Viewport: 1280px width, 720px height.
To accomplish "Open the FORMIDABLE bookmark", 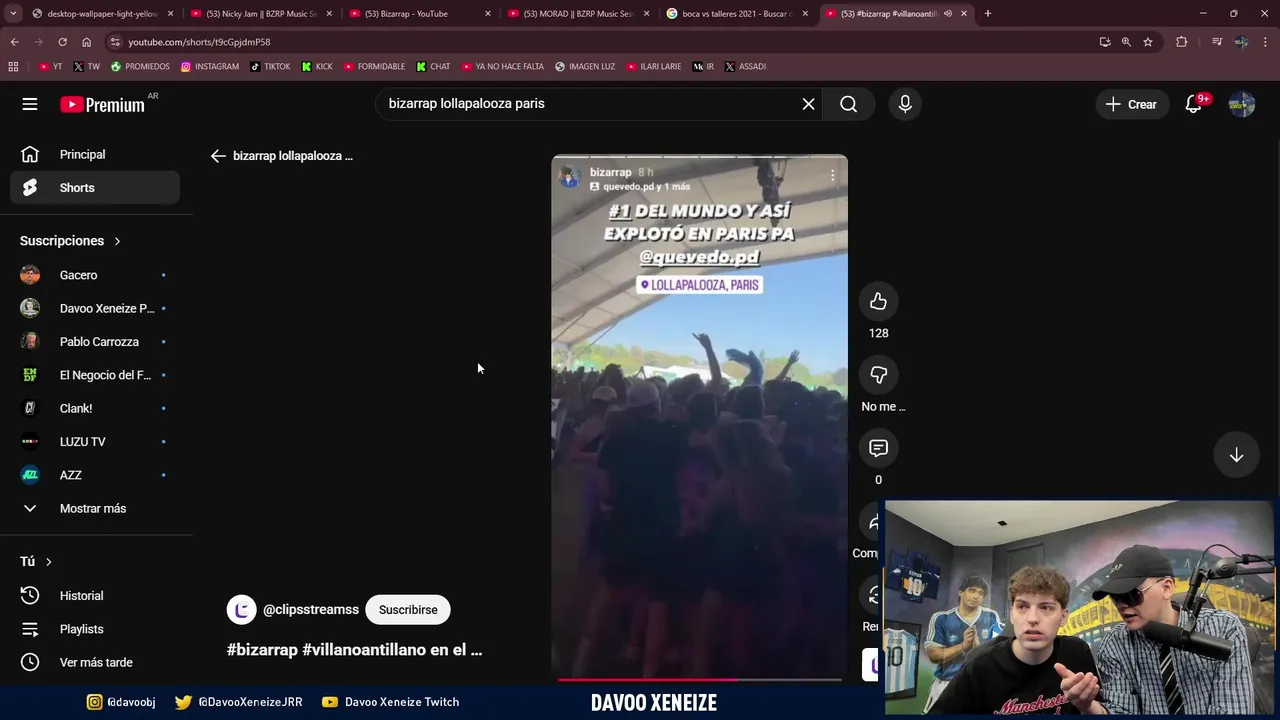I will pyautogui.click(x=374, y=67).
